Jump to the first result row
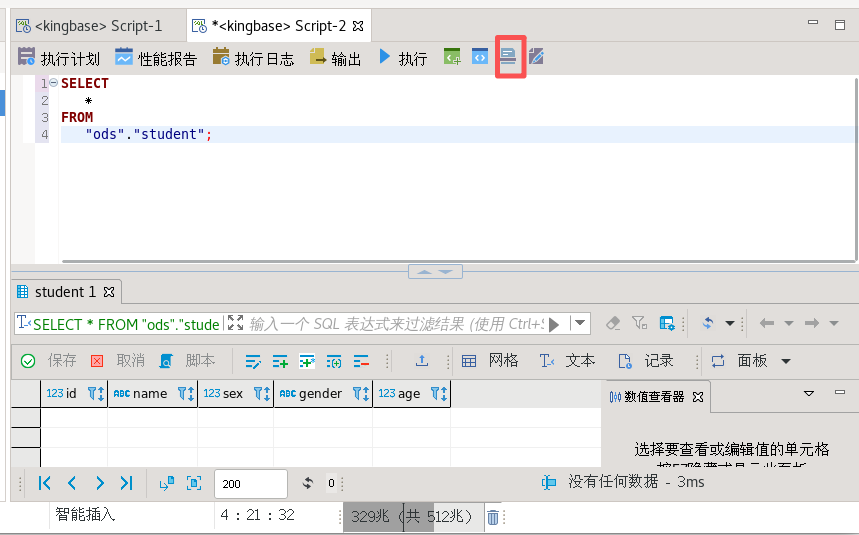Image resolution: width=859 pixels, height=535 pixels. [45, 483]
